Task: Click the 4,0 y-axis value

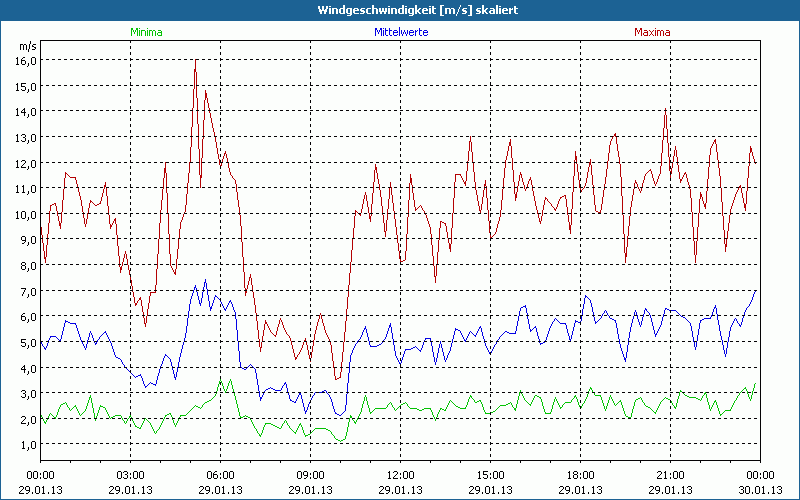Action: pyautogui.click(x=29, y=368)
